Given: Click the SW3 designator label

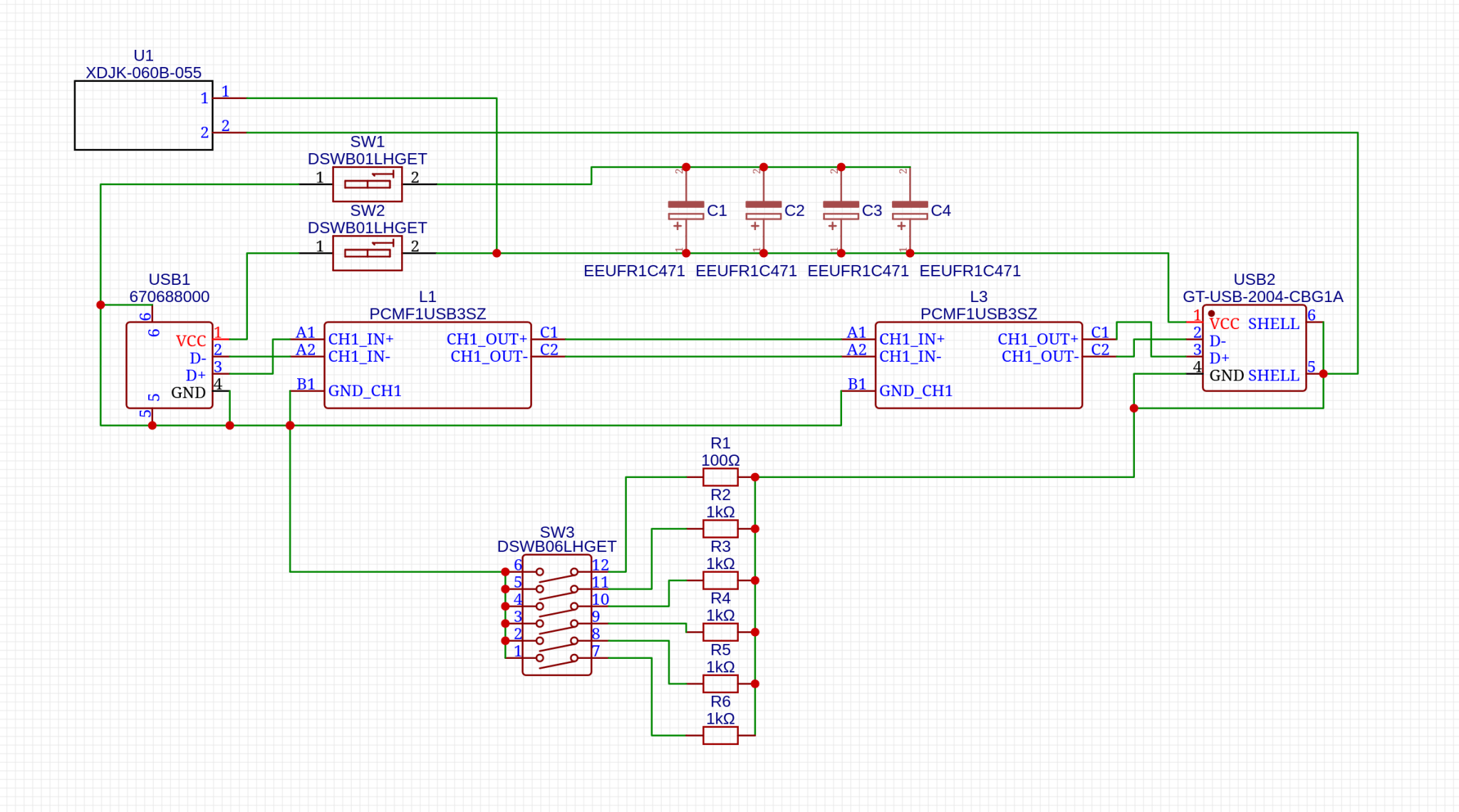Looking at the screenshot, I should 557,532.
